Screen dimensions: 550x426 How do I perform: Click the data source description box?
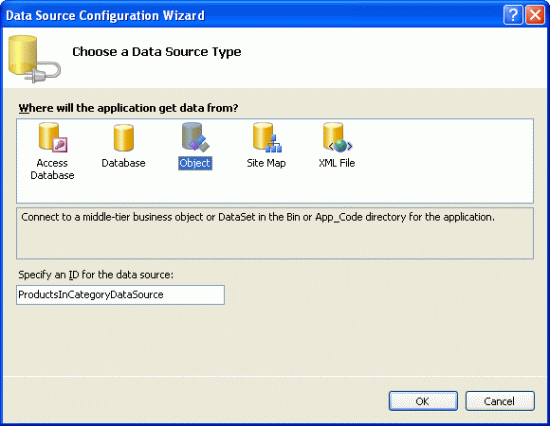(x=275, y=233)
